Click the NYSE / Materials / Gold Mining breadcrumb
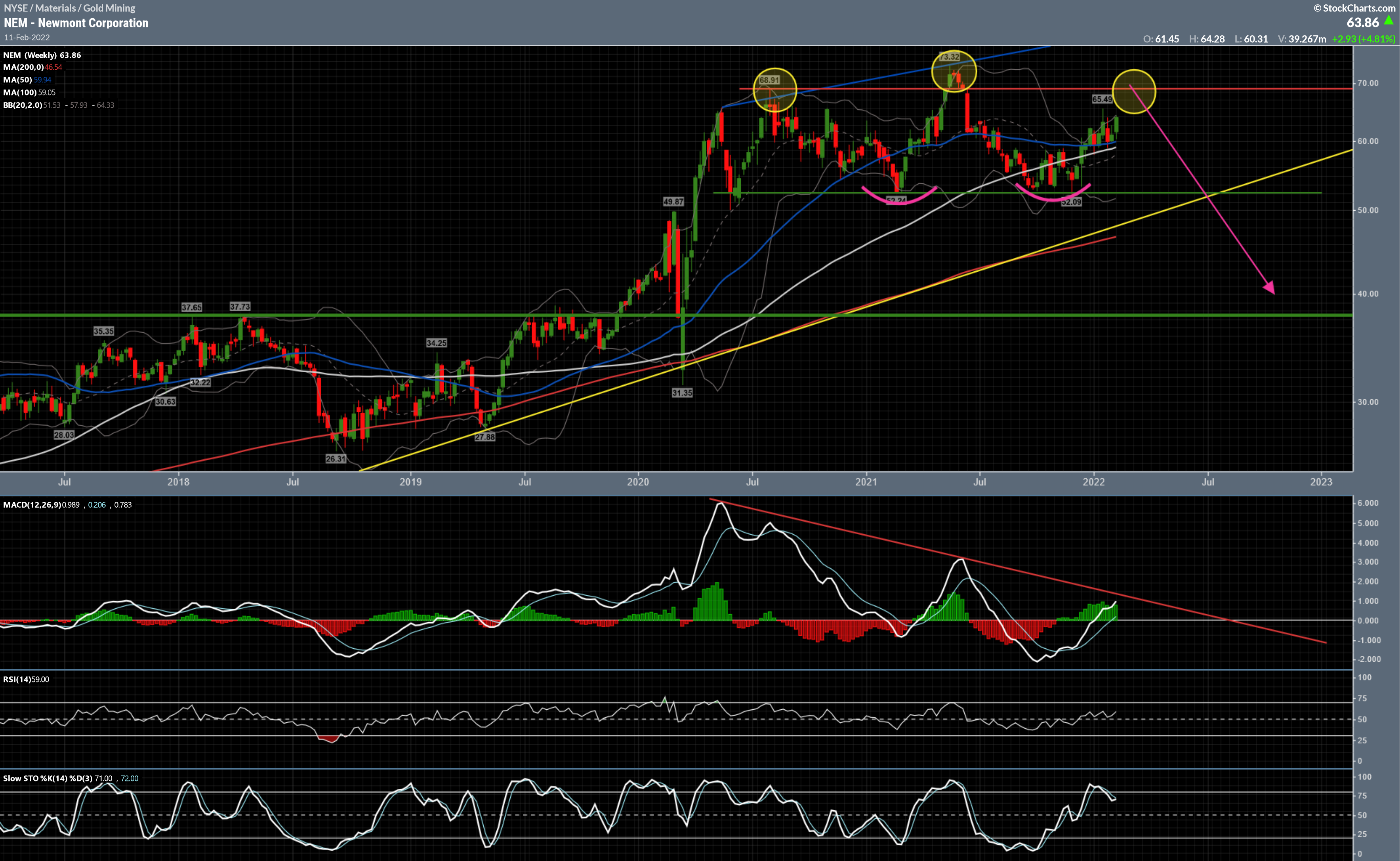The image size is (1400, 861). [x=69, y=8]
